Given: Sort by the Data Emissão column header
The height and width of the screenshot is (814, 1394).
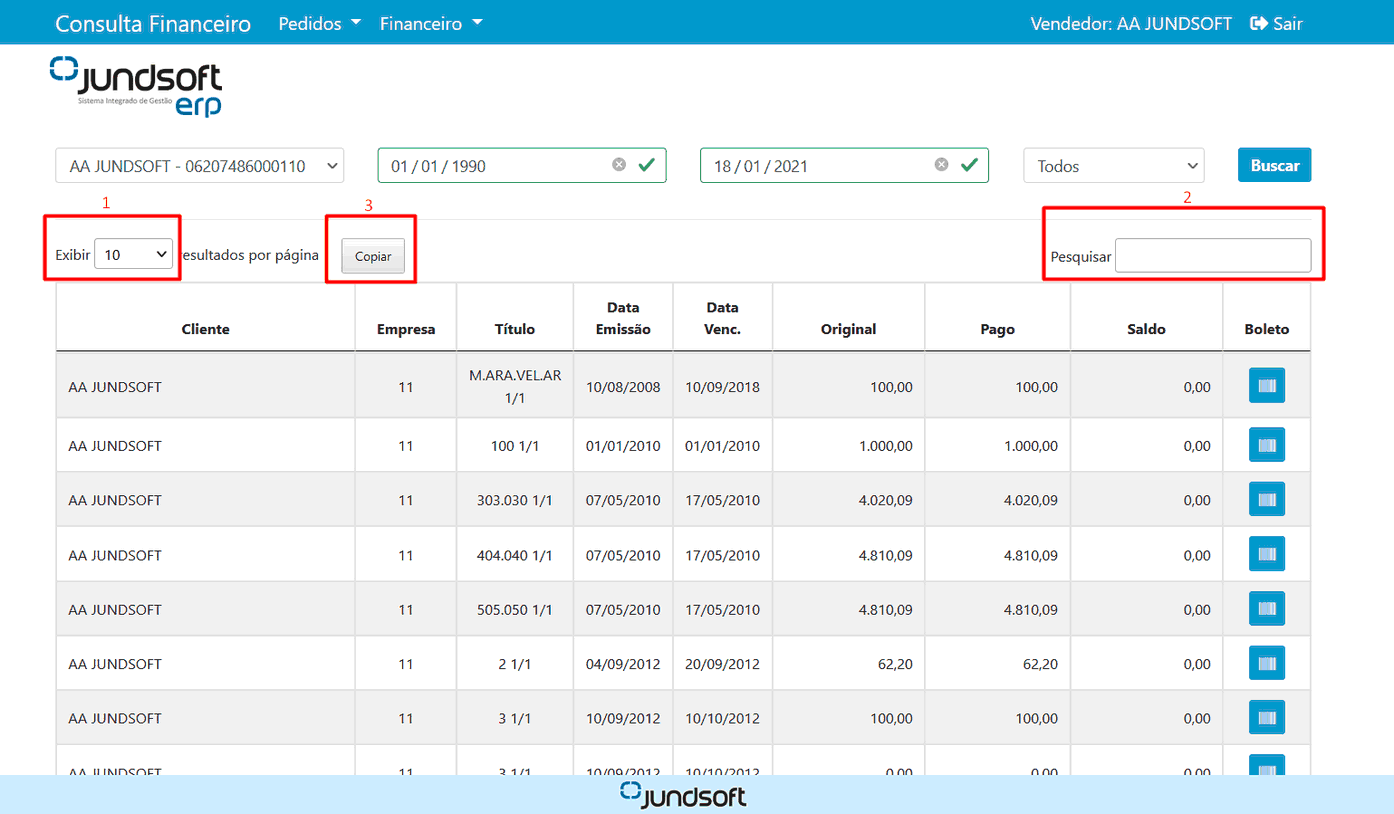Looking at the screenshot, I should click(x=623, y=318).
